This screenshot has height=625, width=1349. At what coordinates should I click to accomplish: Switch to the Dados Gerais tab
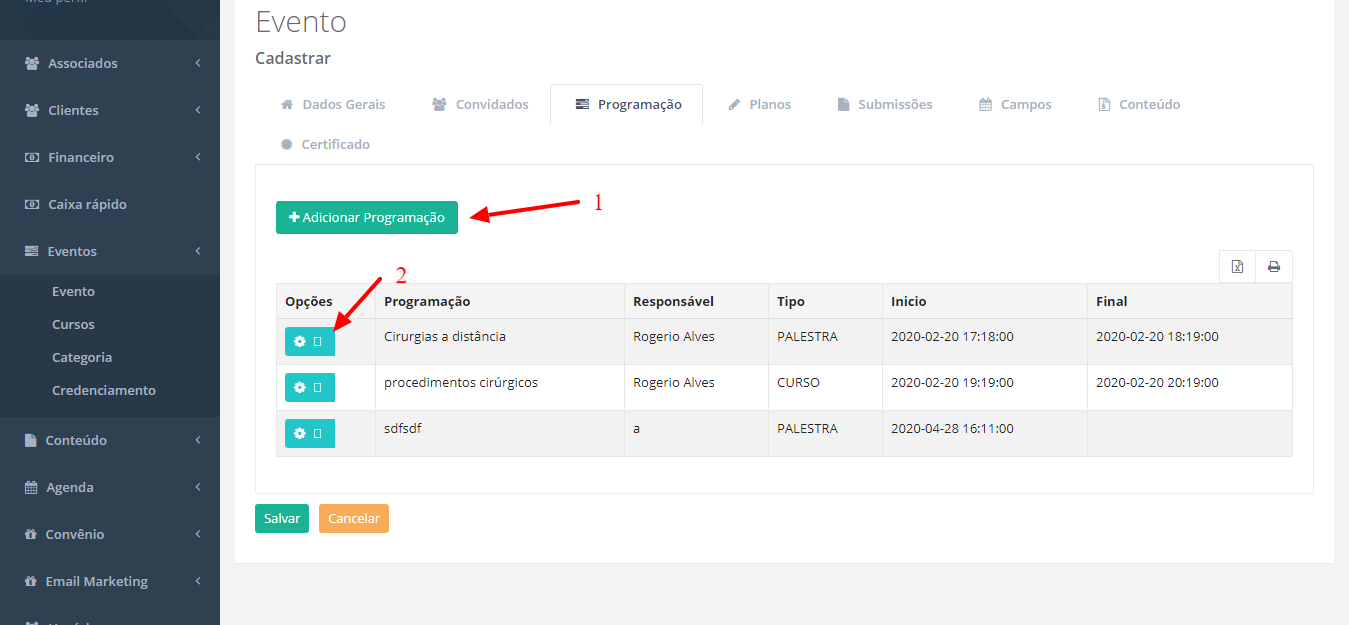(x=333, y=104)
